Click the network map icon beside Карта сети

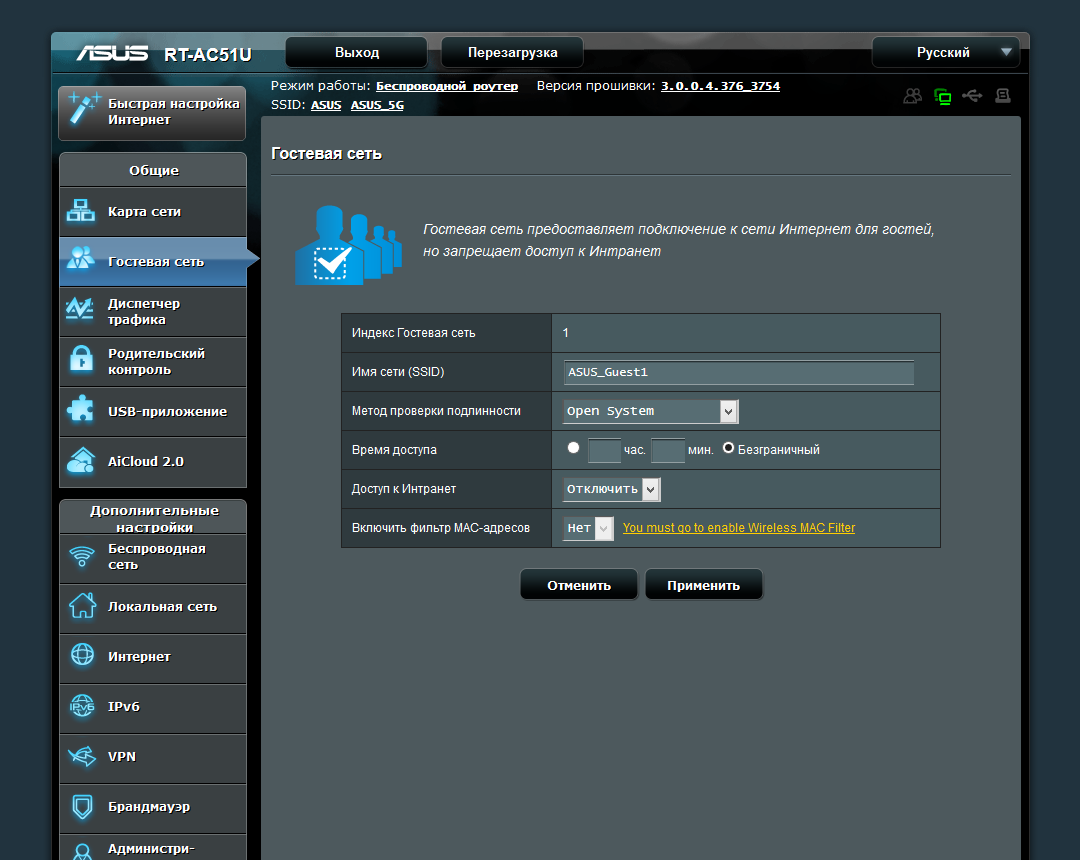81,211
